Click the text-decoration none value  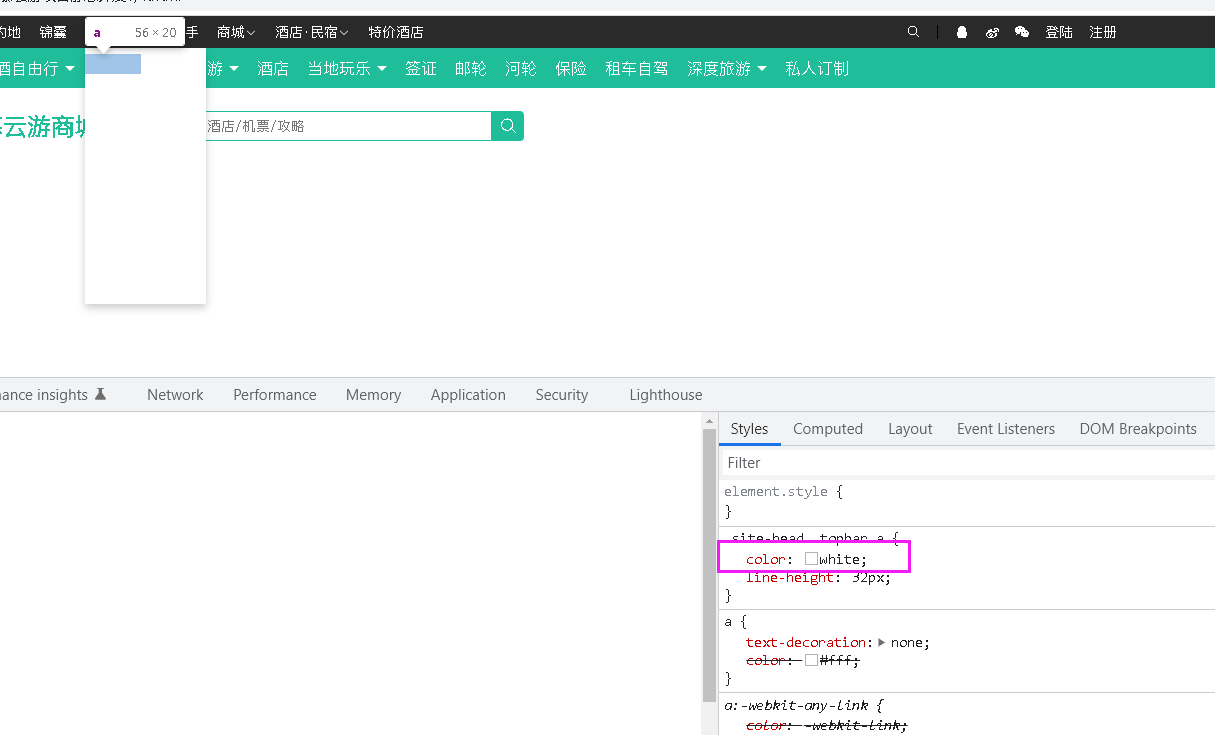pos(908,642)
